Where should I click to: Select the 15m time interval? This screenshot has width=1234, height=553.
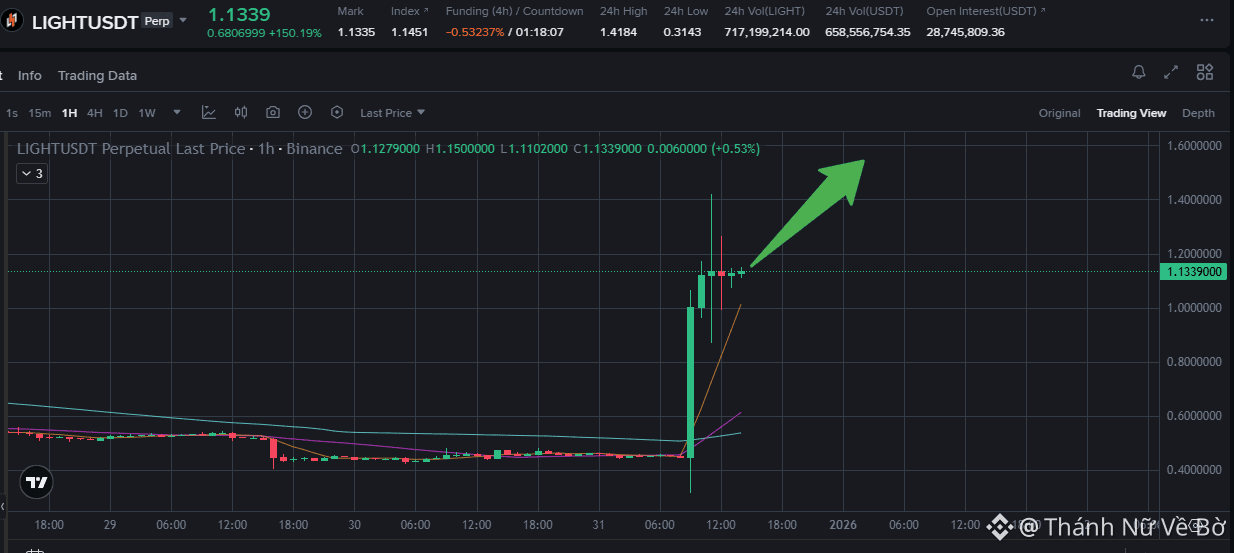(x=39, y=113)
